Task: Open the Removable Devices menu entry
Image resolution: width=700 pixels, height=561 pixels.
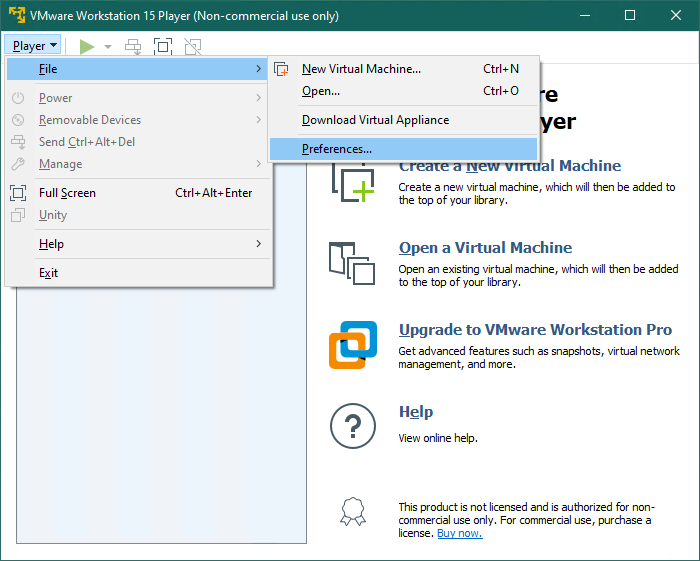Action: (x=137, y=120)
